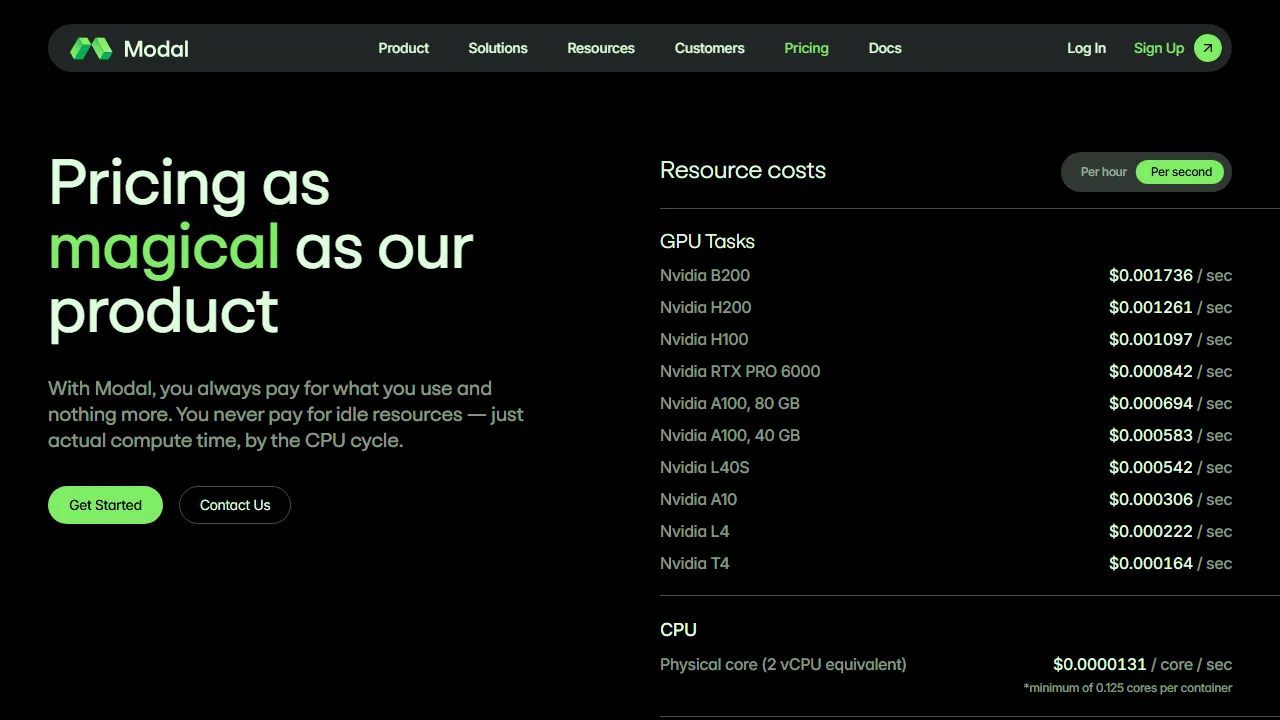Open the Product menu
The image size is (1280, 720).
[403, 48]
